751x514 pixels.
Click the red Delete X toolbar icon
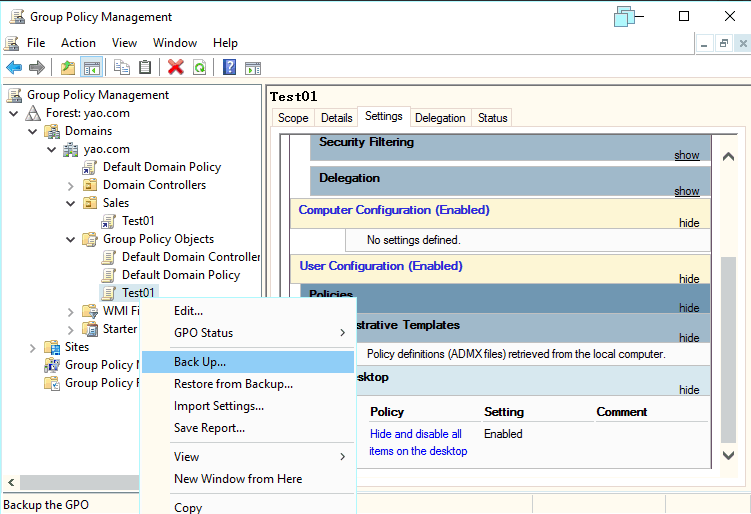(176, 68)
